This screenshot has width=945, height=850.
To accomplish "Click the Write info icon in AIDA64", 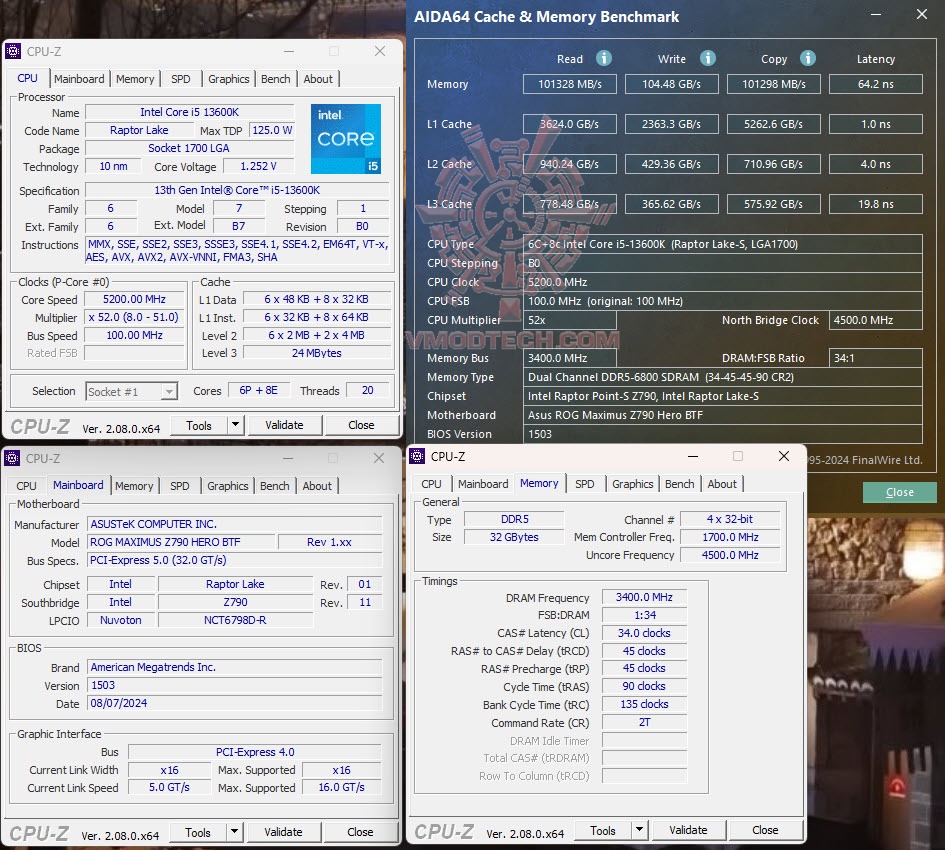I will pyautogui.click(x=708, y=58).
